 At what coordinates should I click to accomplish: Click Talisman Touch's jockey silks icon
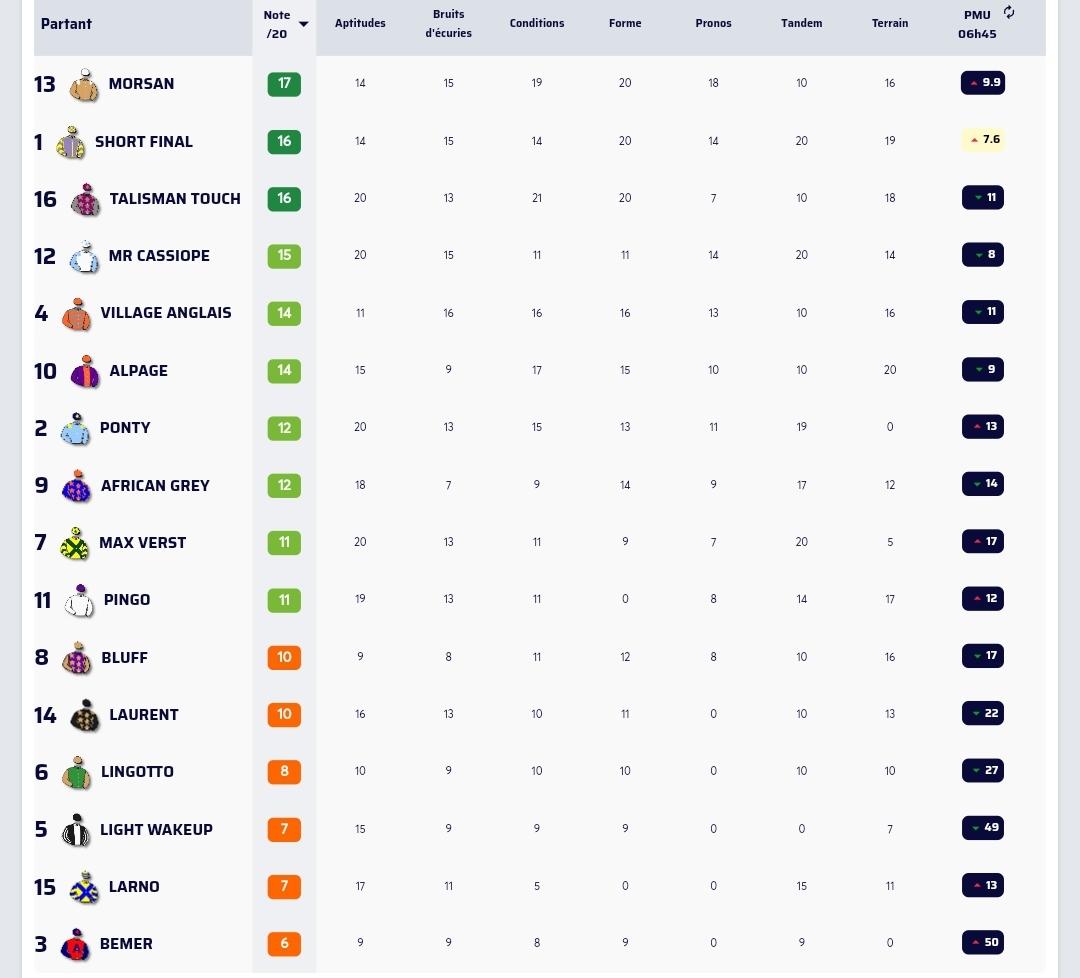85,200
